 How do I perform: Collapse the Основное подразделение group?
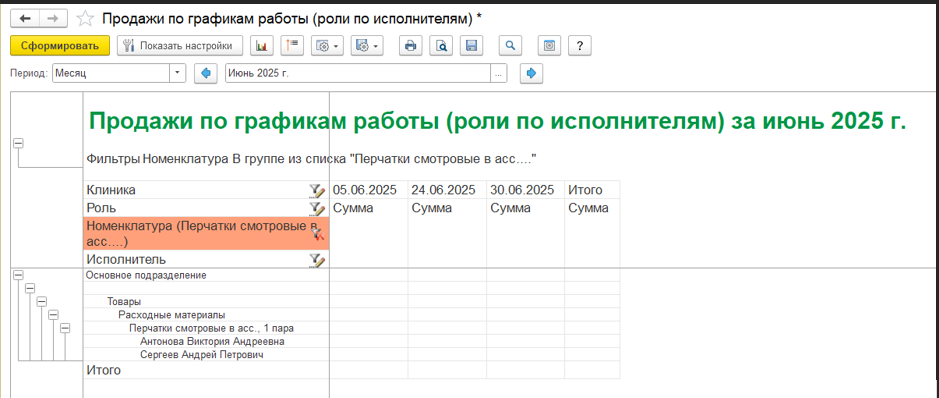coord(18,275)
